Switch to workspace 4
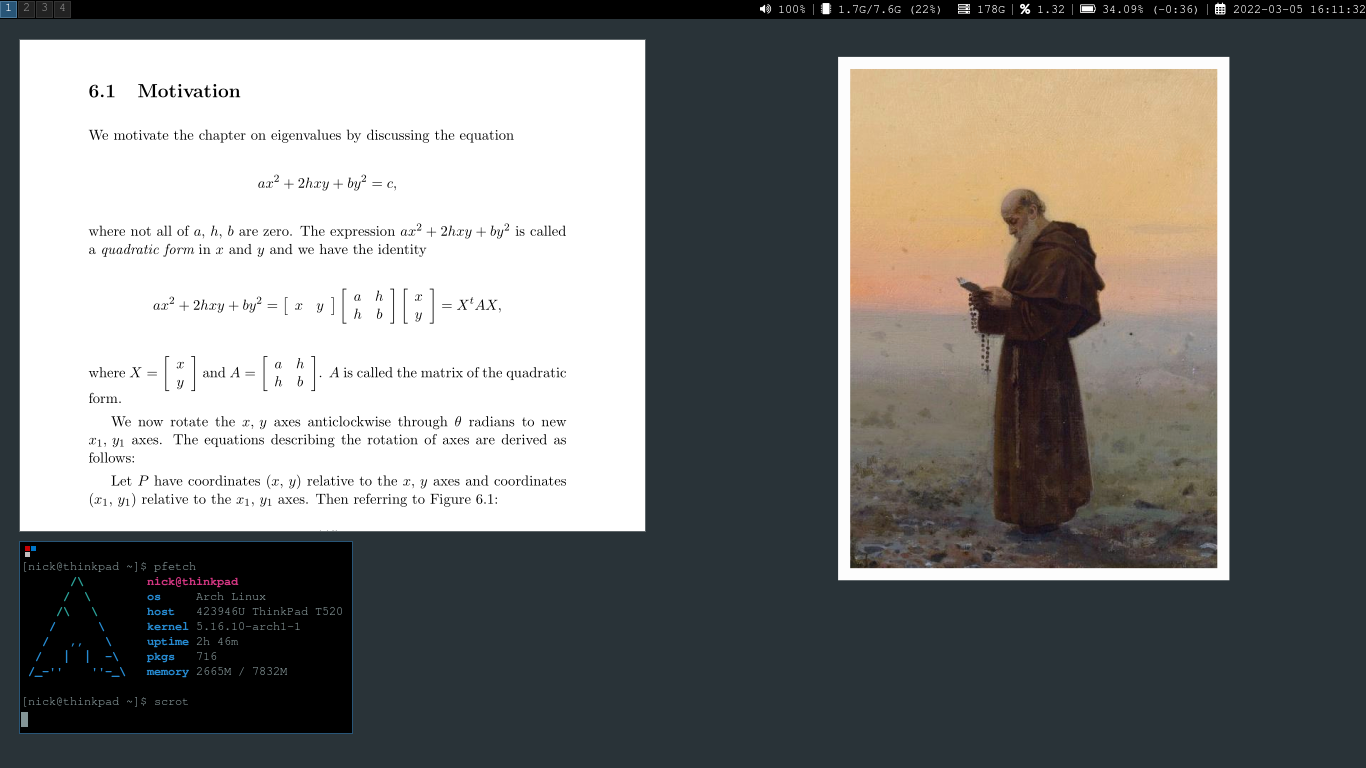1366x768 pixels. coord(62,8)
